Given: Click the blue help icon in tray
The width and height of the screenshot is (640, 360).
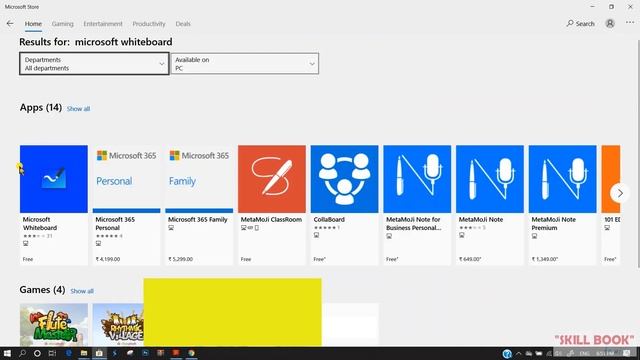Looking at the screenshot, I should (x=507, y=353).
